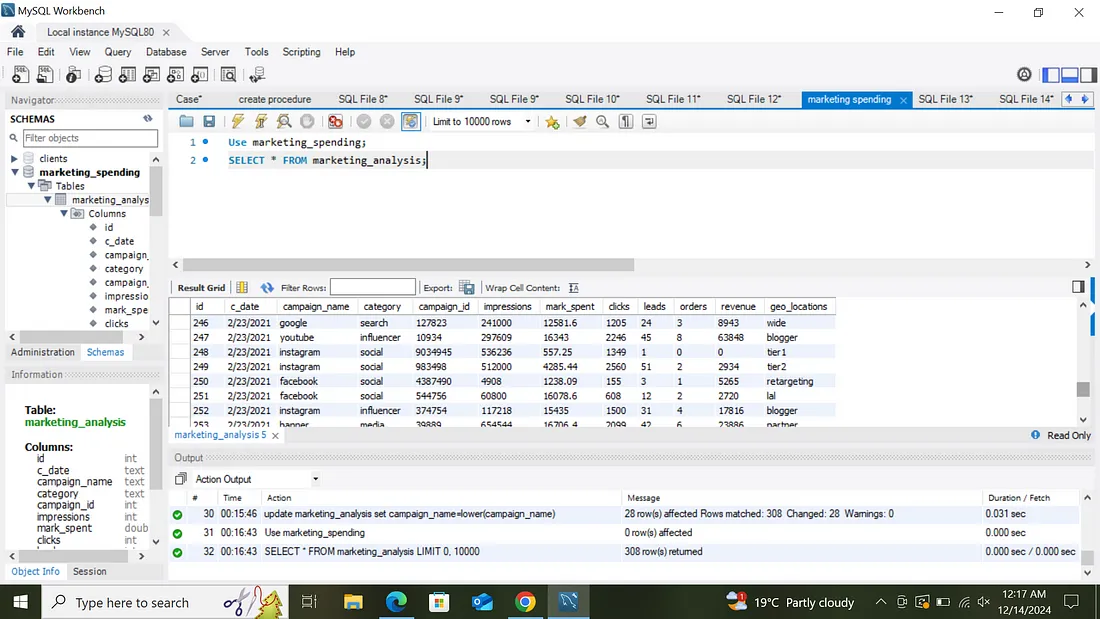
Task: Click the reconnect to DBMS icon
Action: pyautogui.click(x=257, y=74)
